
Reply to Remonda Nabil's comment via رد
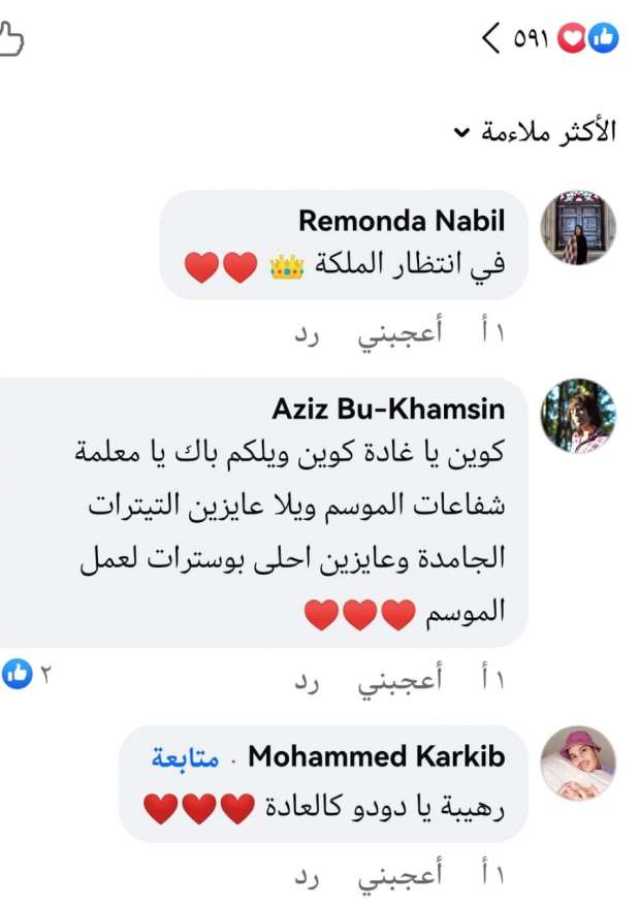pyautogui.click(x=307, y=335)
